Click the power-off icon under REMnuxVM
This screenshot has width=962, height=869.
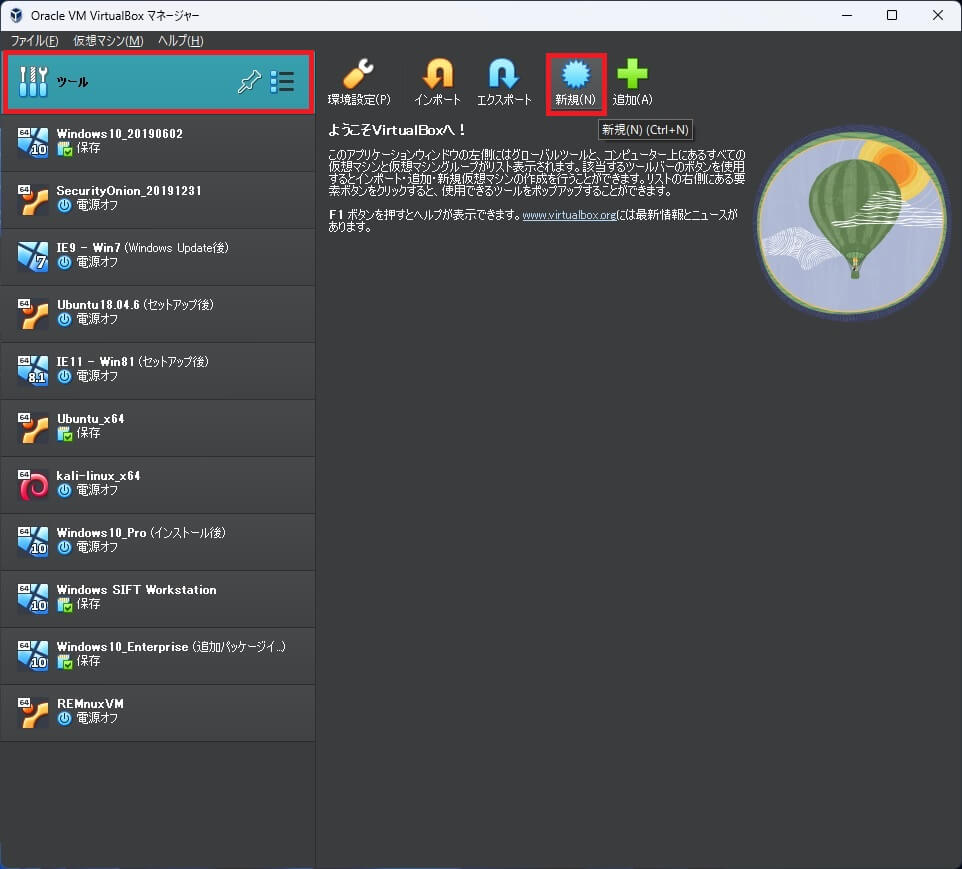point(64,718)
